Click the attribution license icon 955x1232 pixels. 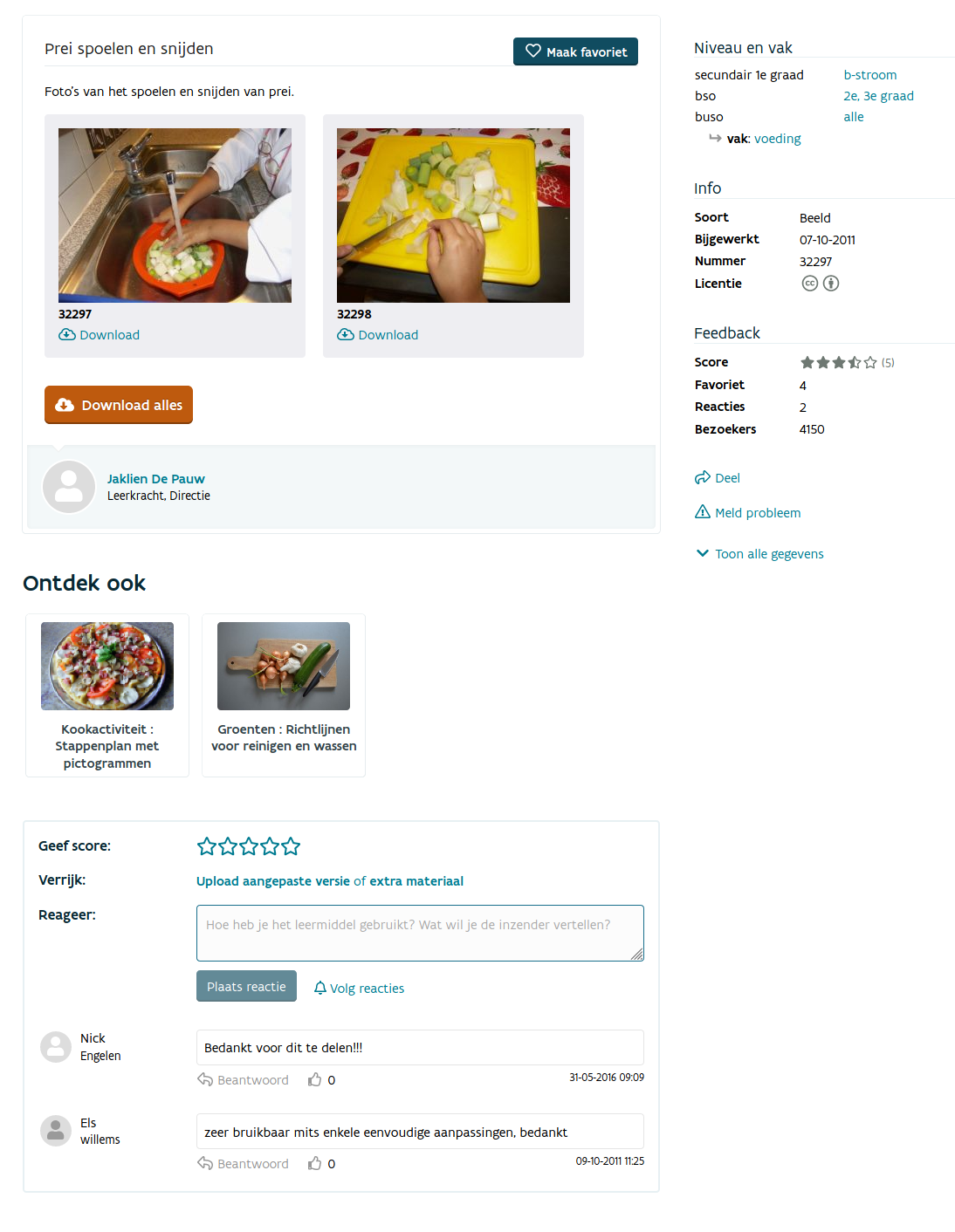click(831, 284)
